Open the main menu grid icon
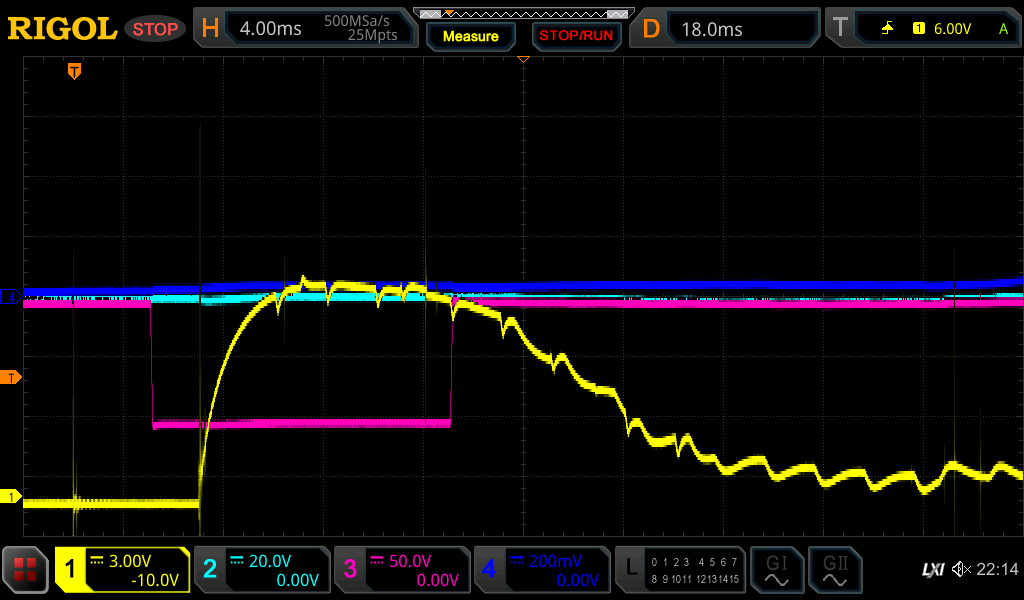 26,570
